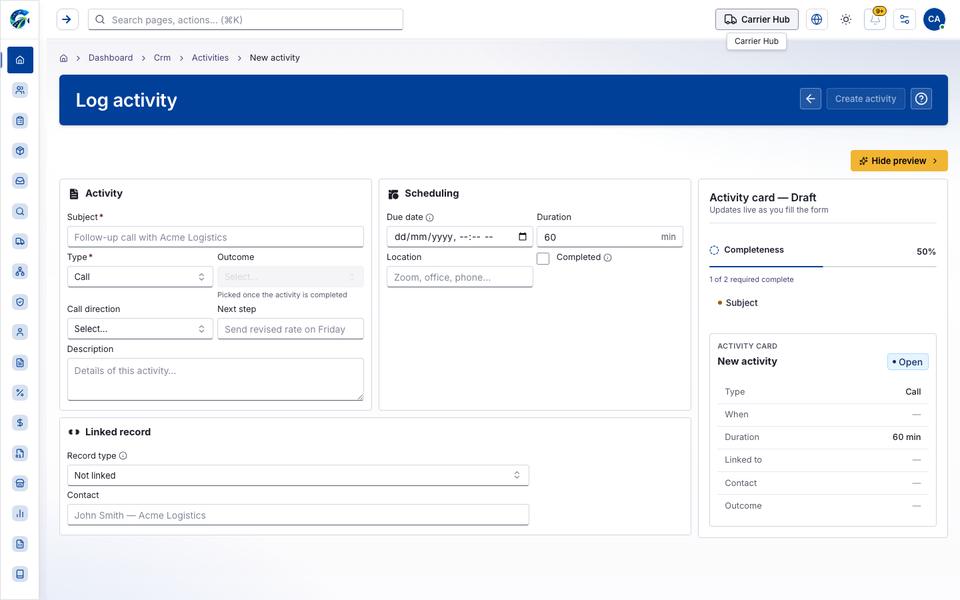Viewport: 960px width, 600px height.
Task: Open notifications bell with 9+ badge
Action: [x=875, y=20]
